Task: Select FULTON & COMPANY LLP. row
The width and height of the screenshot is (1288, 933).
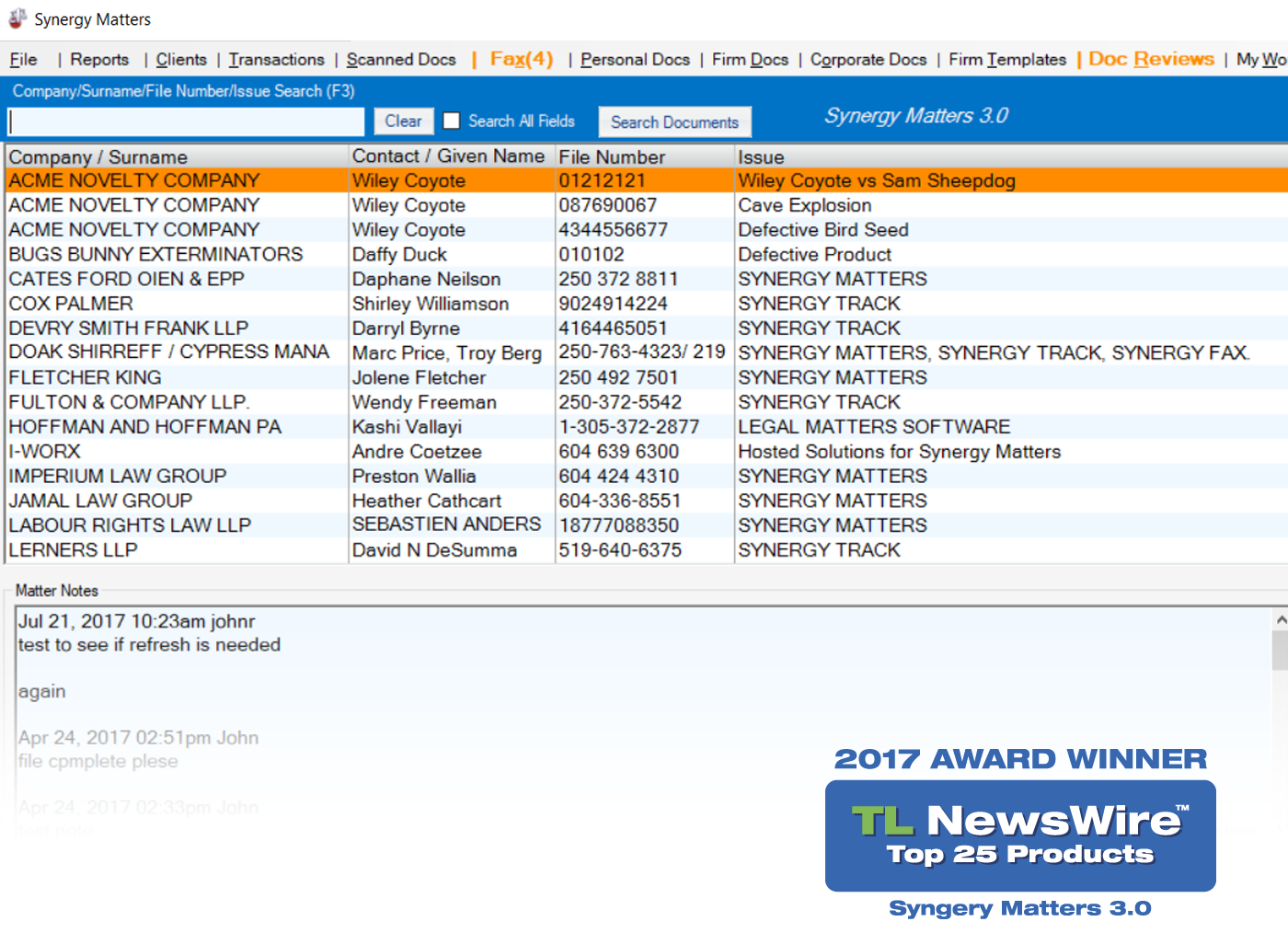Action: (647, 402)
